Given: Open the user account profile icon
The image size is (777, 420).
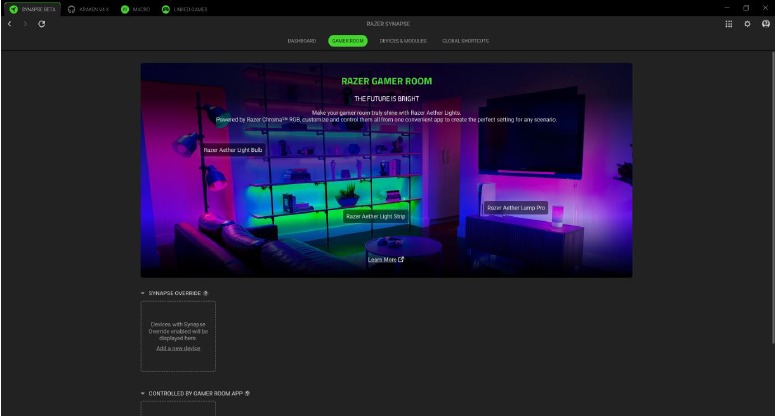Looking at the screenshot, I should coord(766,24).
